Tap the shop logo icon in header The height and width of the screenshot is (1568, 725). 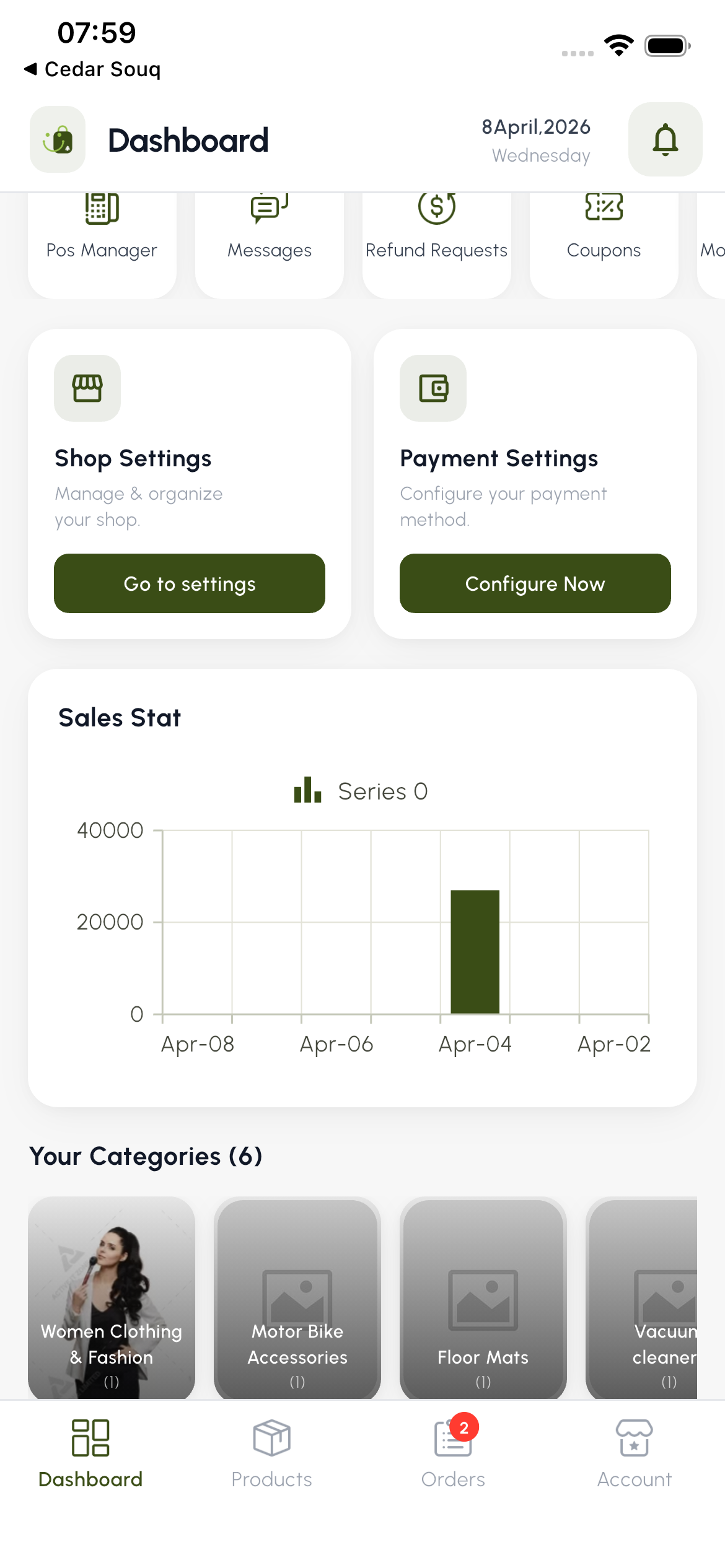click(x=58, y=139)
